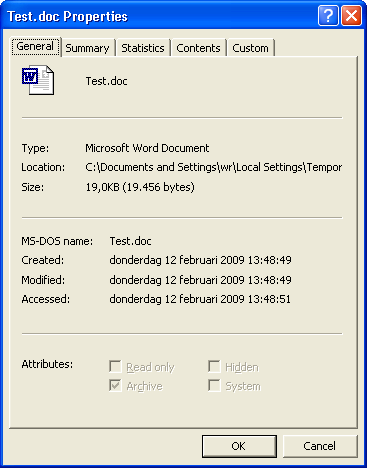The height and width of the screenshot is (468, 367).
Task: Select the 'Microsoft Word Document' type text
Action: 147,148
